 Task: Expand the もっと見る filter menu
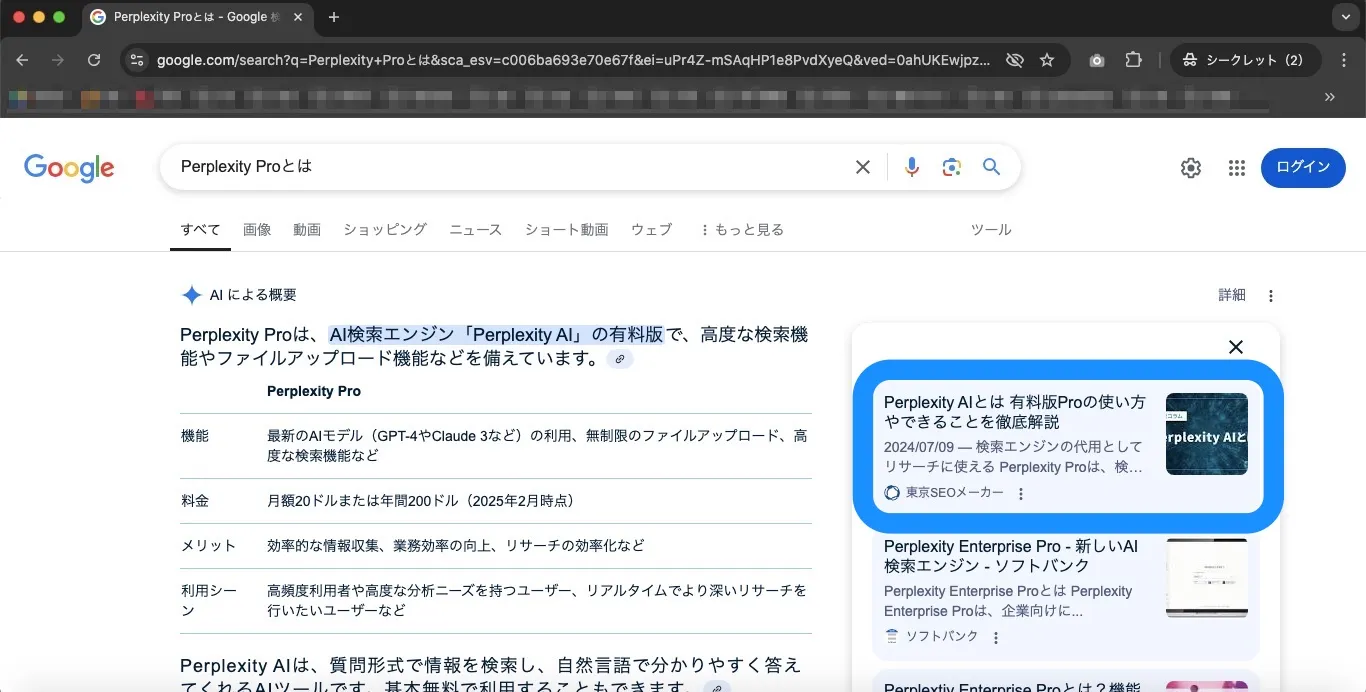pyautogui.click(x=741, y=230)
